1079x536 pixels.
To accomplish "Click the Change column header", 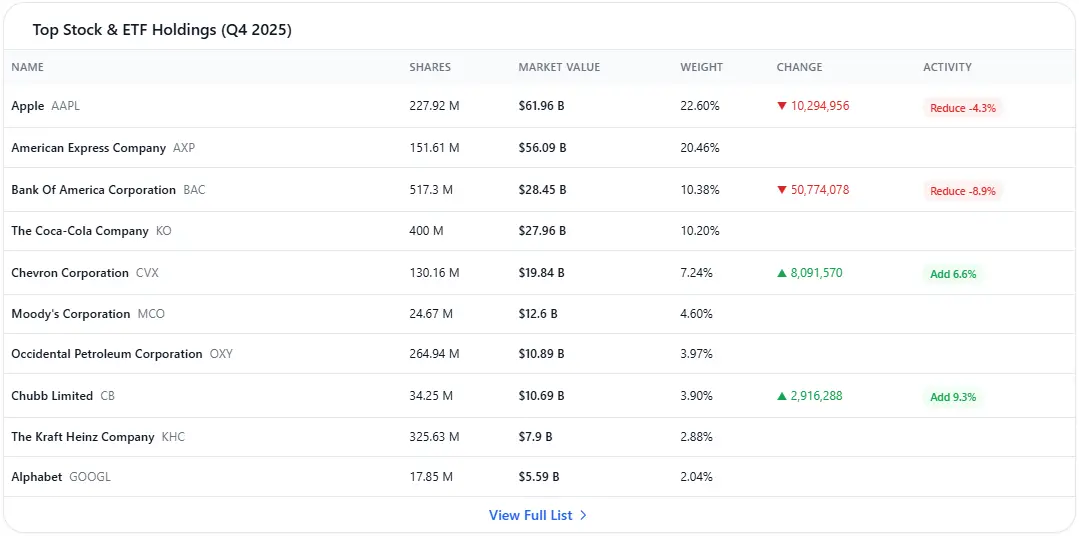I will 799,67.
